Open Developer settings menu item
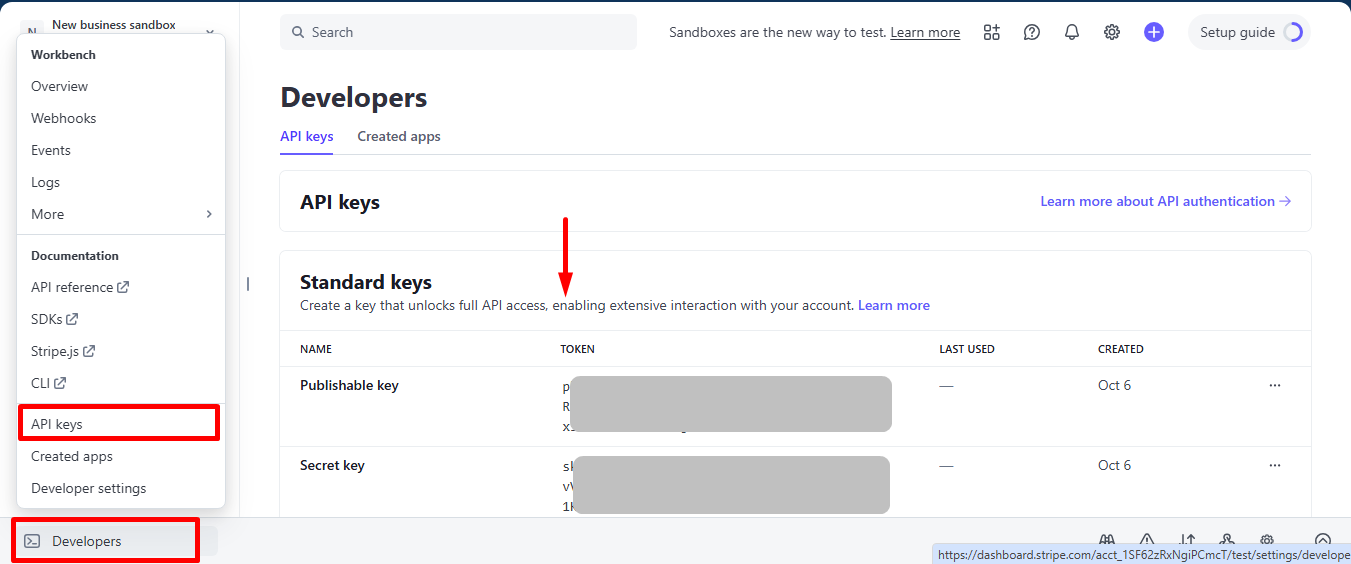Screen dimensions: 1351x564 [x=89, y=488]
